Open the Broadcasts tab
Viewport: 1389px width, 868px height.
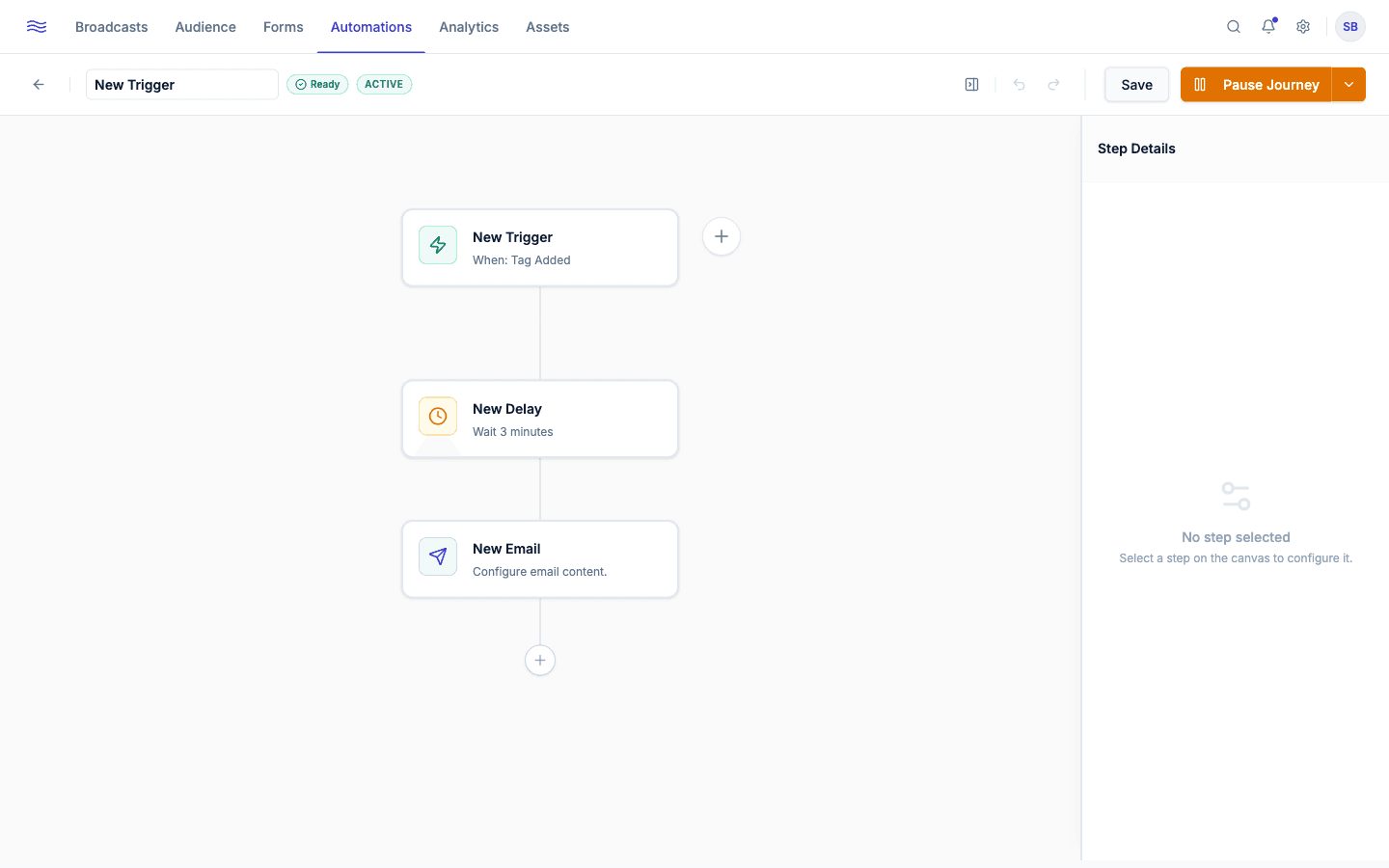point(112,27)
